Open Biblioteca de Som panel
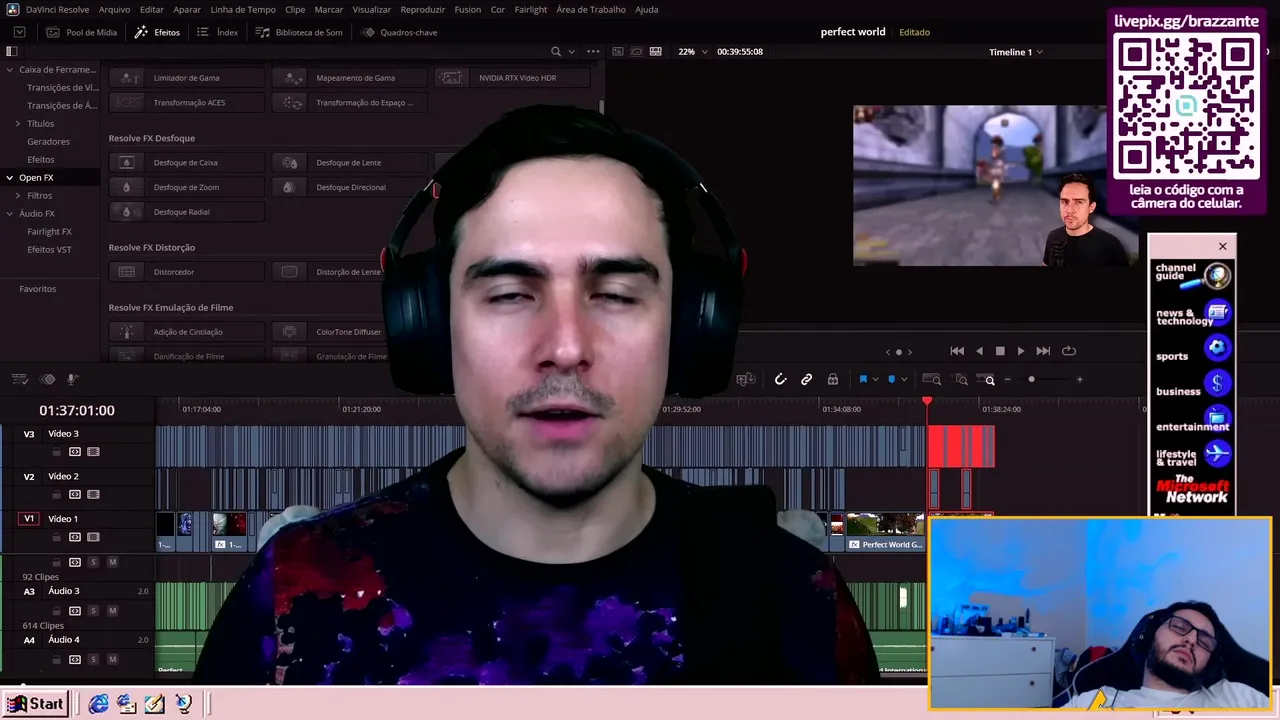Viewport: 1280px width, 720px height. (299, 32)
